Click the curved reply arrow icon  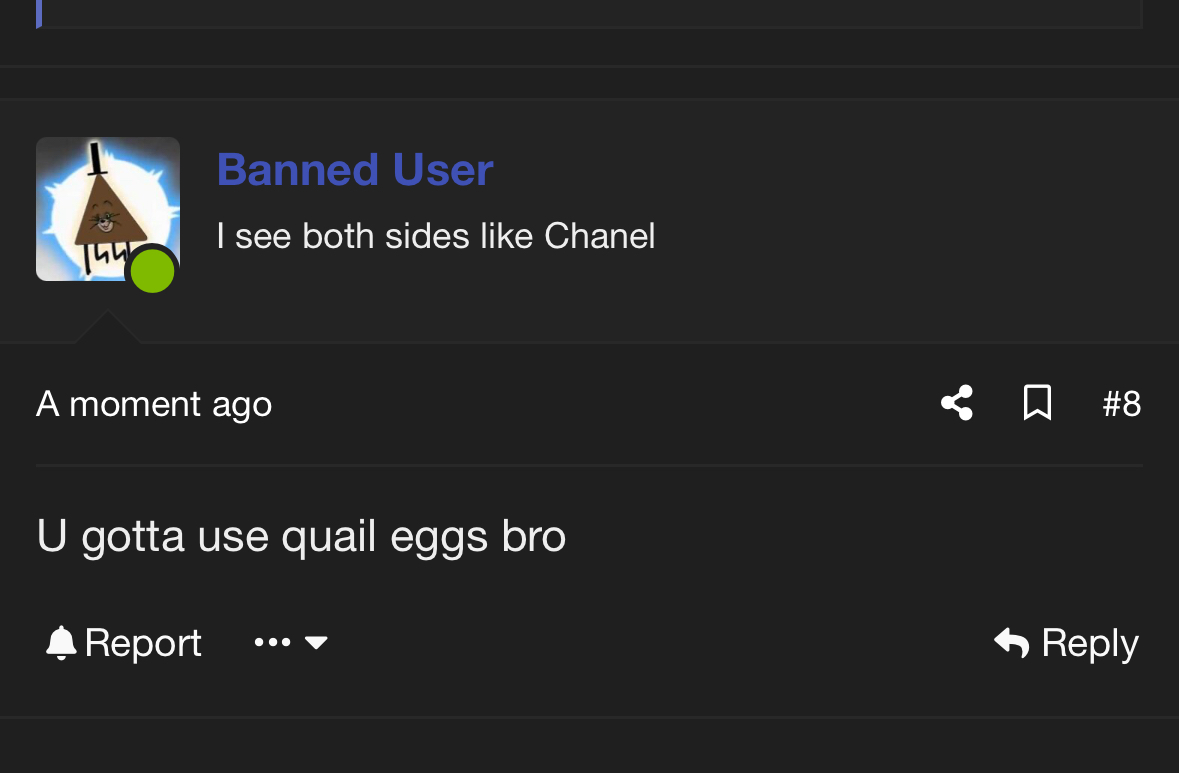[x=1012, y=643]
